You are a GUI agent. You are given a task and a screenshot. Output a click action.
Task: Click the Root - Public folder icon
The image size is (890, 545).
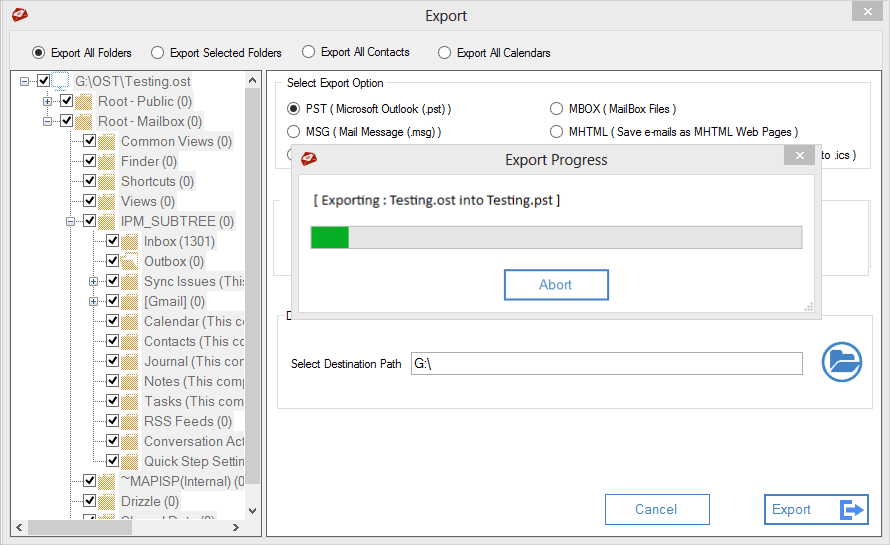(x=84, y=101)
